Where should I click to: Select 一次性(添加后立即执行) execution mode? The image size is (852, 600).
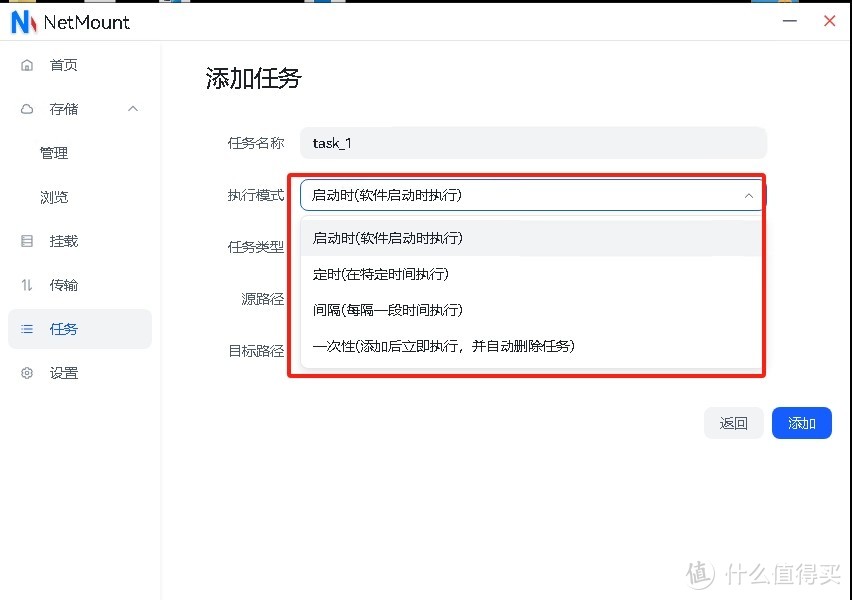(x=445, y=347)
